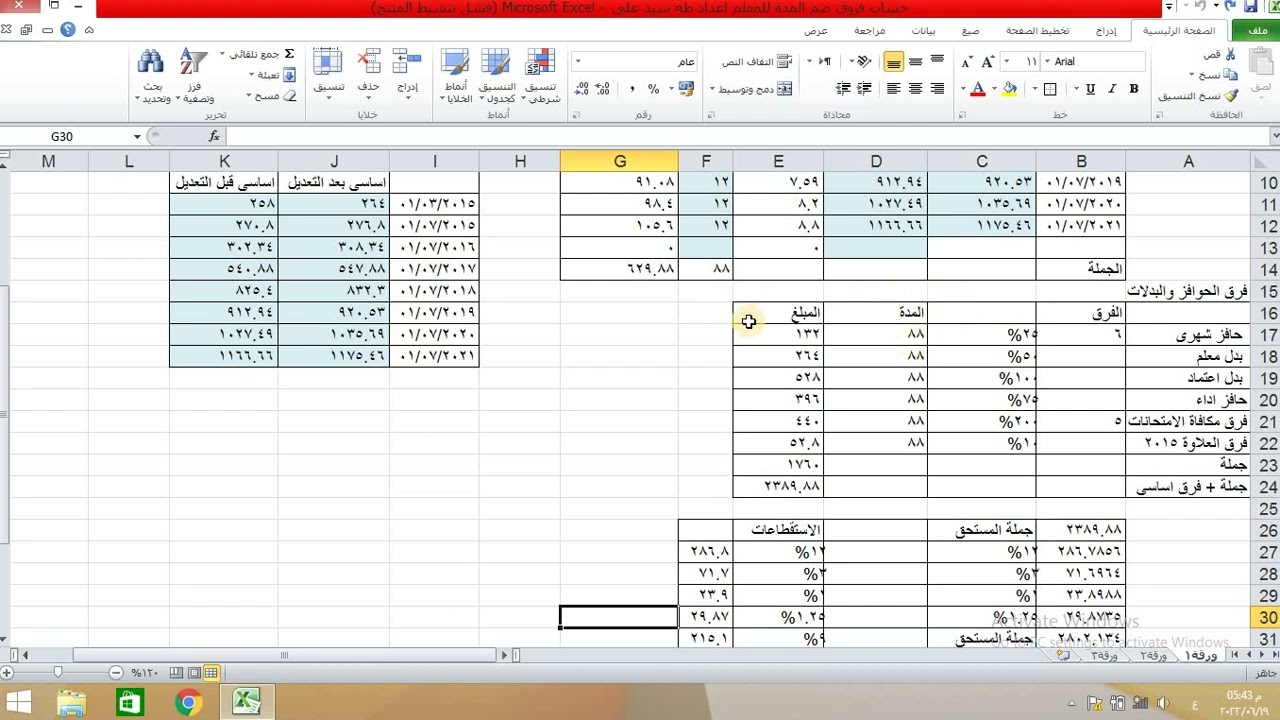Apply the yellow fill color bucket
The width and height of the screenshot is (1280, 720).
pos(1010,89)
